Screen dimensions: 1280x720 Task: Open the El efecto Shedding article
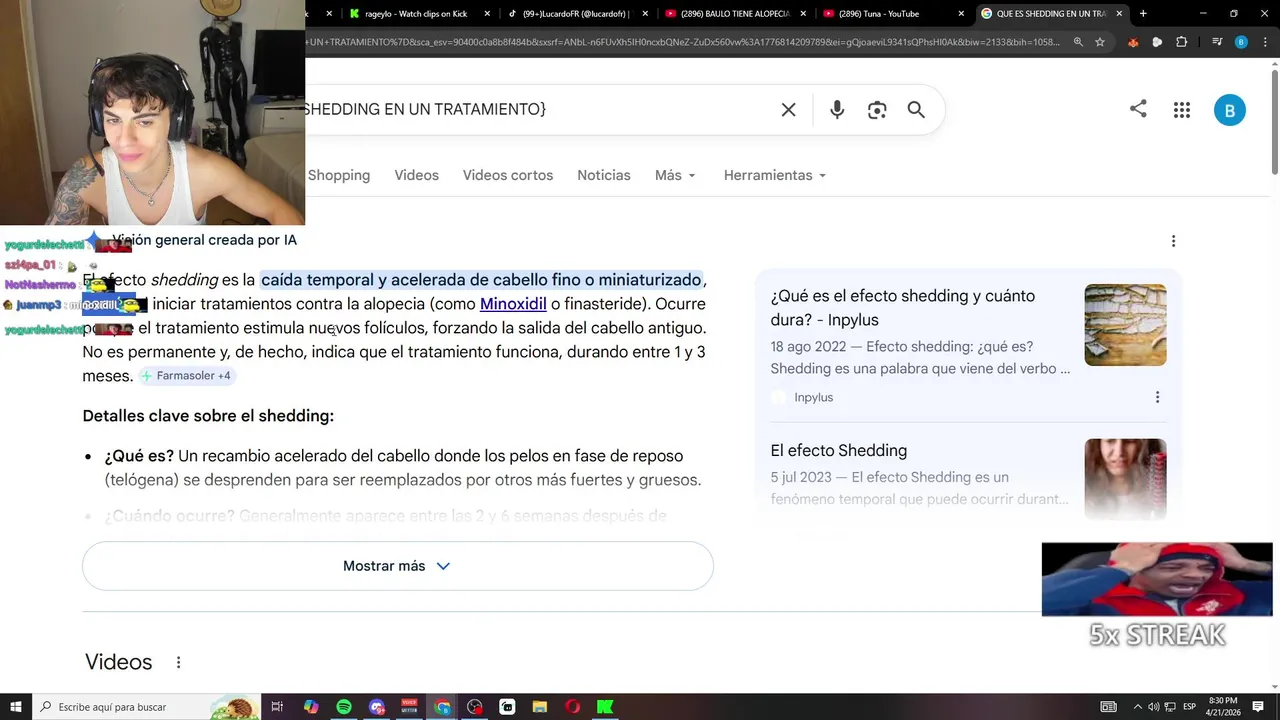[838, 451]
